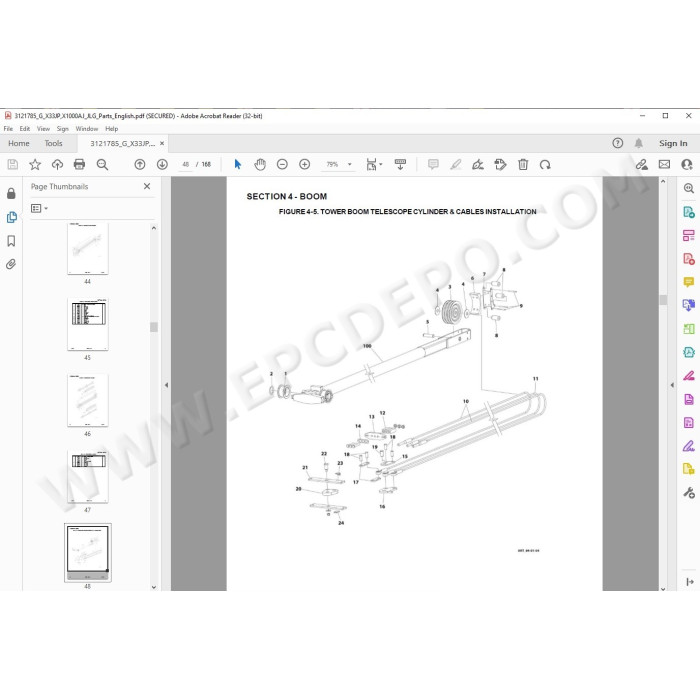Click the share with others person icon
The height and width of the screenshot is (700, 700).
click(x=687, y=165)
